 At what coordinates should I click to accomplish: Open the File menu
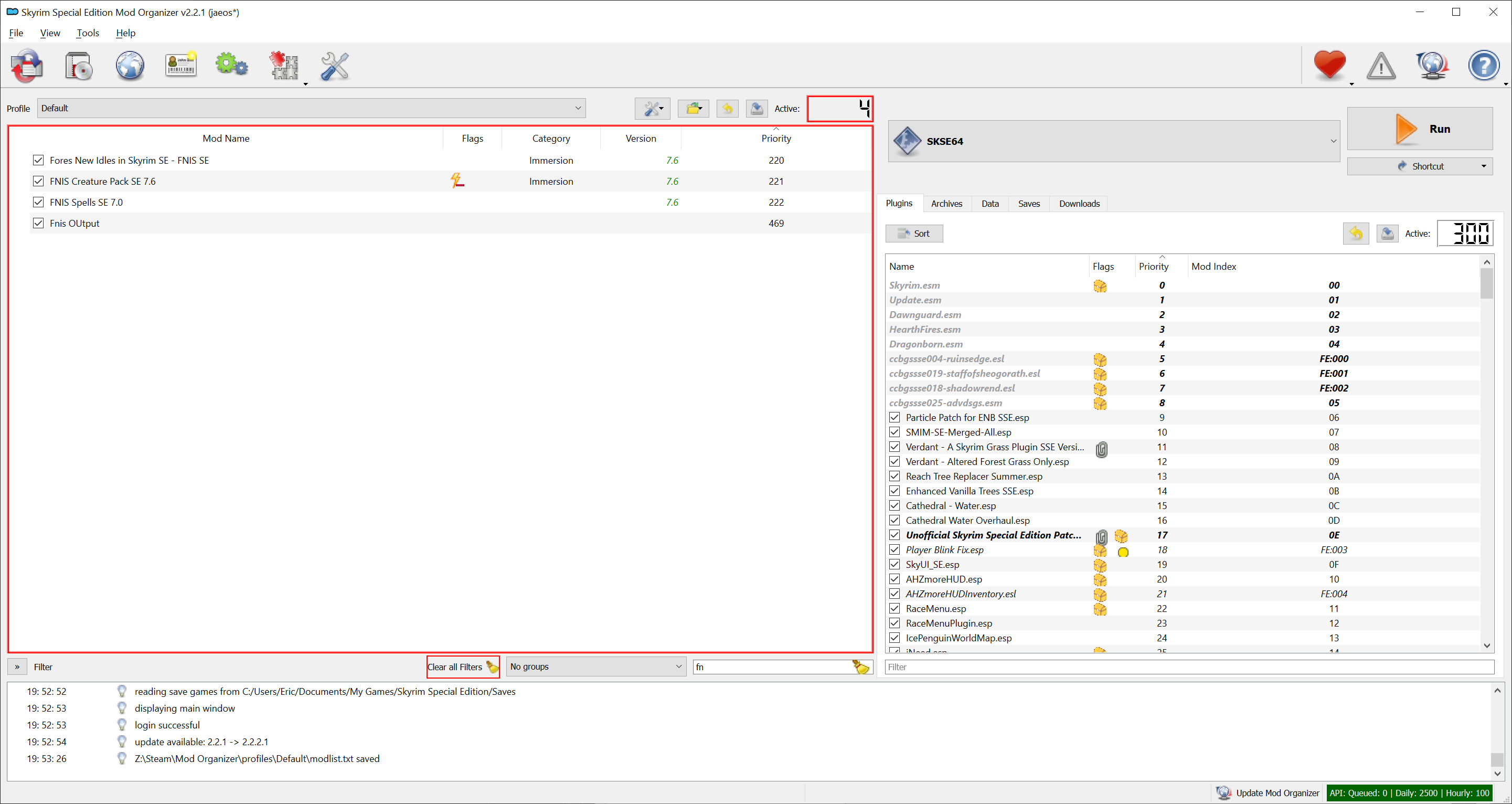click(16, 33)
